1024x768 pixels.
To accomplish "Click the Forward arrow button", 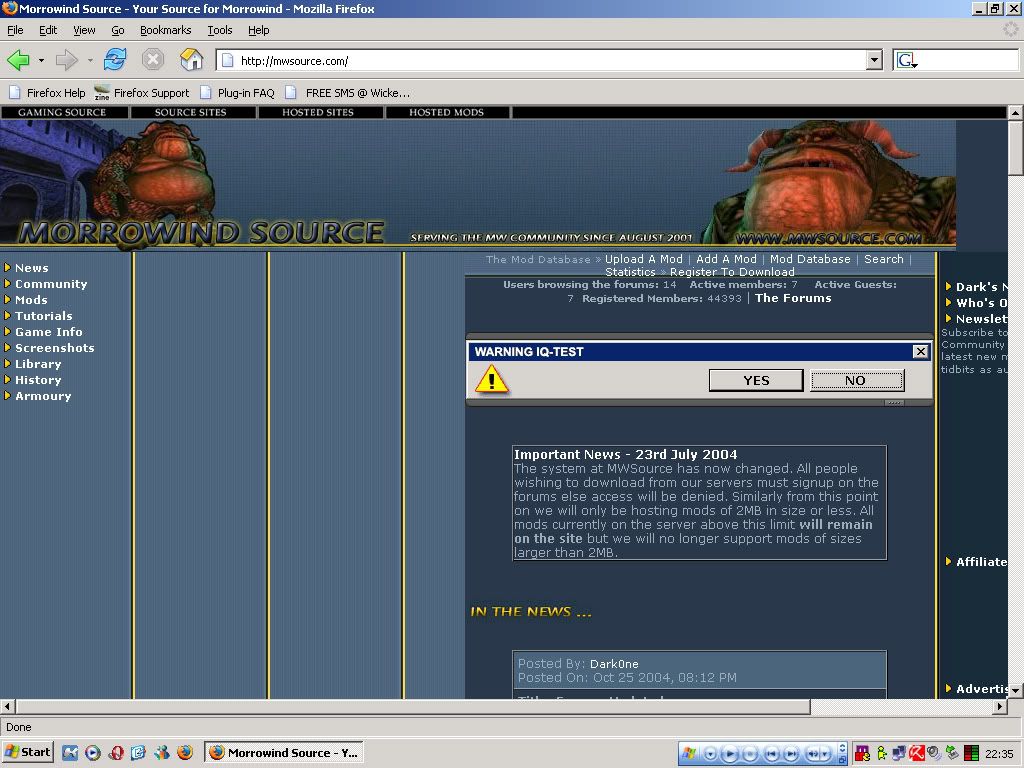I will [x=67, y=60].
